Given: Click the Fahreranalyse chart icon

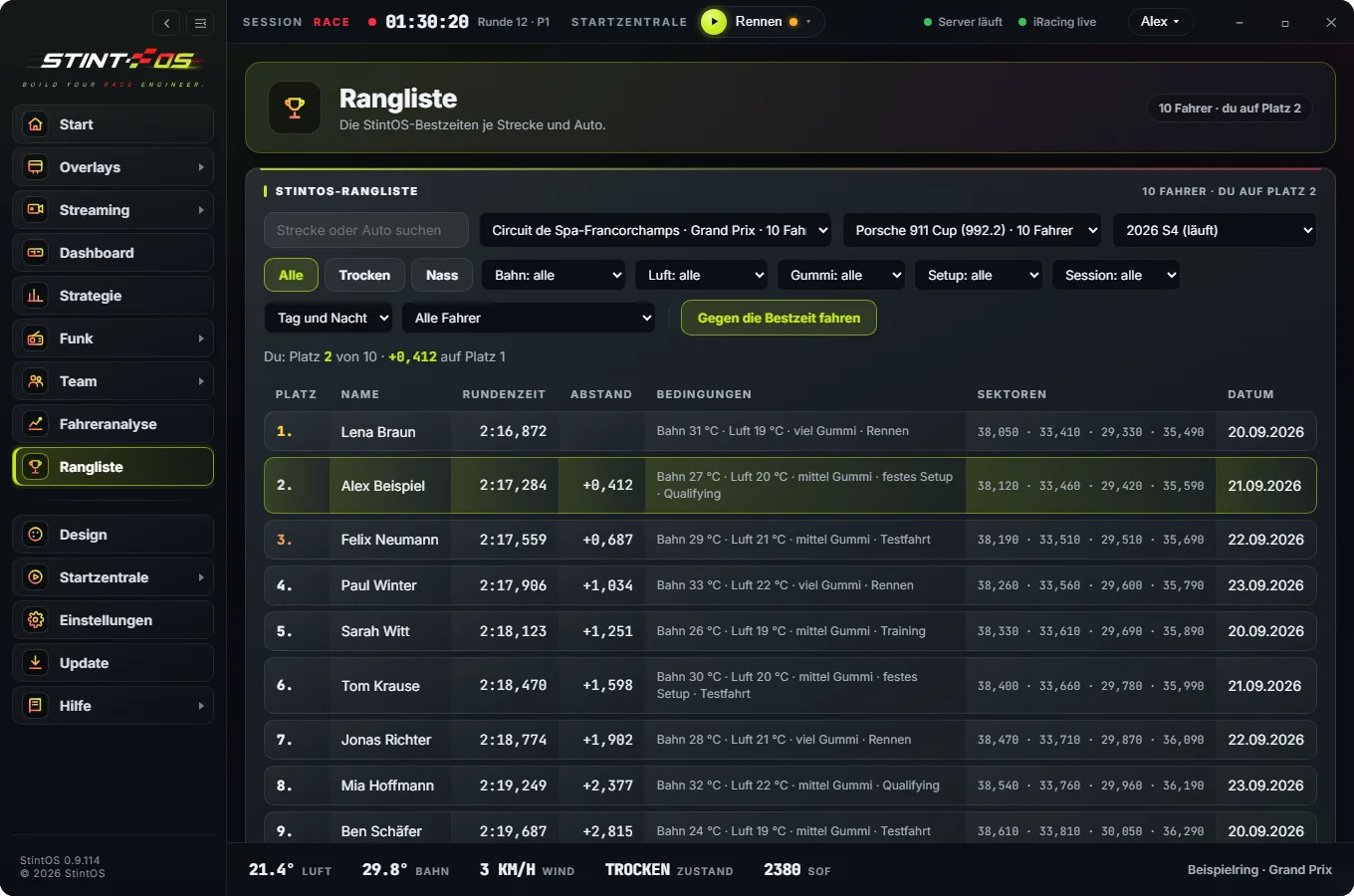Looking at the screenshot, I should click(x=36, y=424).
